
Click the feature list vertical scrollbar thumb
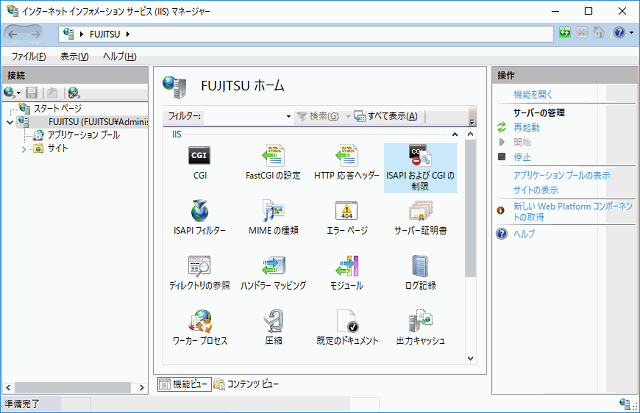click(470, 208)
